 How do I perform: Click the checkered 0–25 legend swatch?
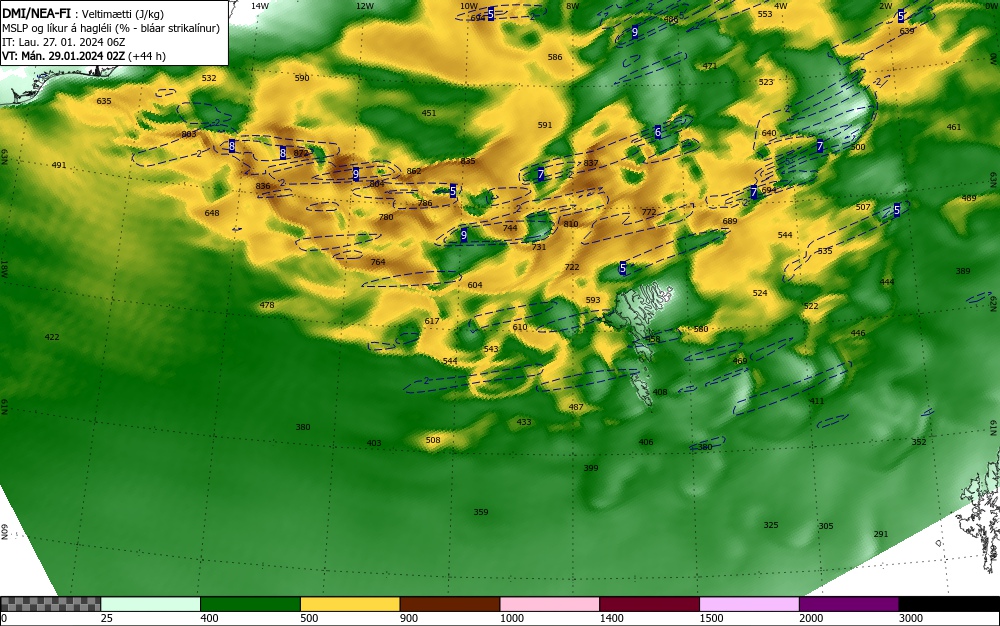coord(50,604)
